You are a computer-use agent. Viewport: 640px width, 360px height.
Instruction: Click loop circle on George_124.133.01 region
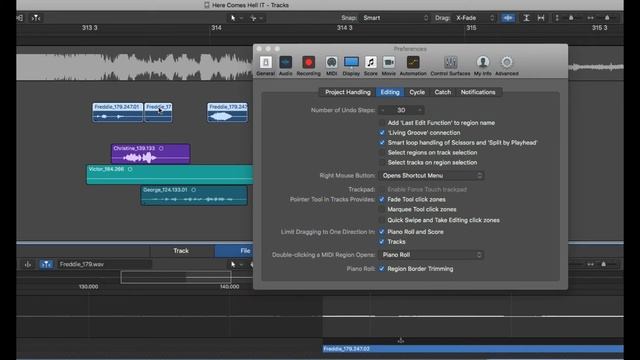pos(193,190)
